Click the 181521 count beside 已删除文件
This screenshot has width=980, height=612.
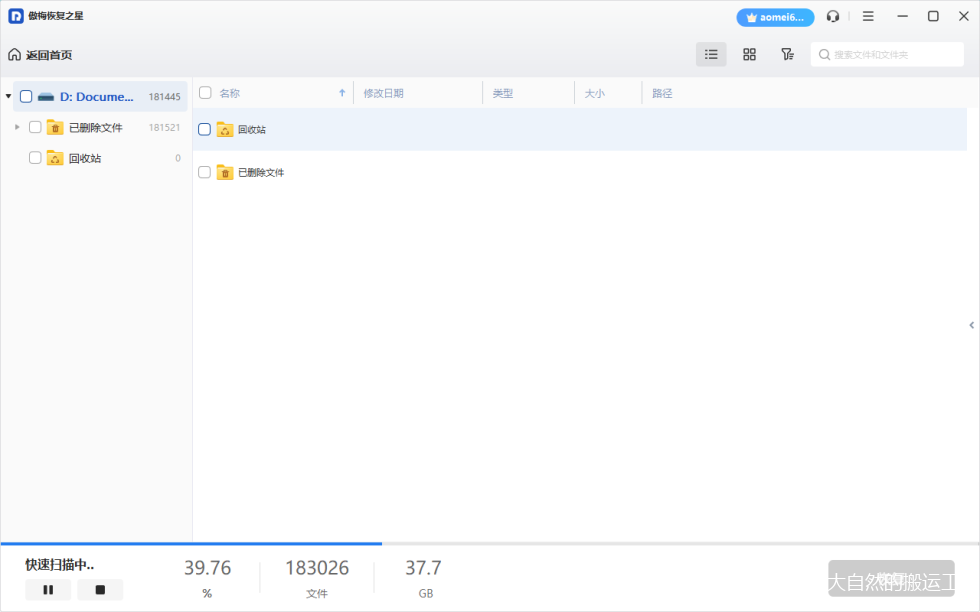pyautogui.click(x=164, y=128)
